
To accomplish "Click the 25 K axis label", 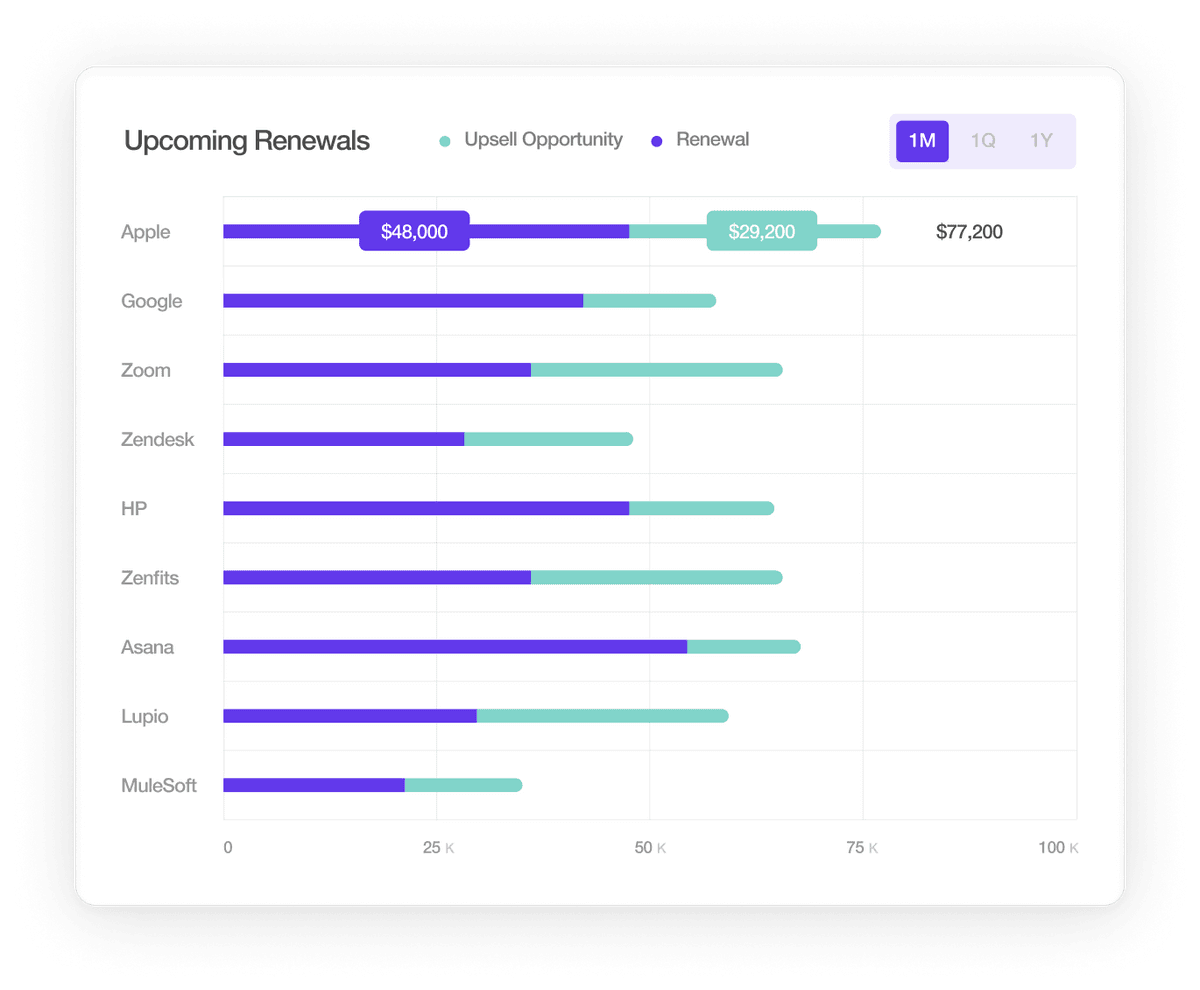I will (x=438, y=848).
